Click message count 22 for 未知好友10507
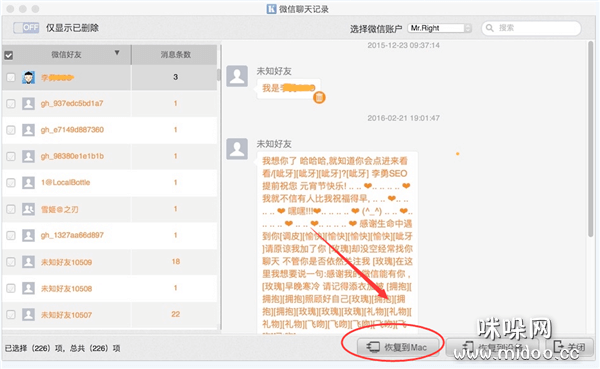Image resolution: width=600 pixels, height=369 pixels. (x=176, y=314)
